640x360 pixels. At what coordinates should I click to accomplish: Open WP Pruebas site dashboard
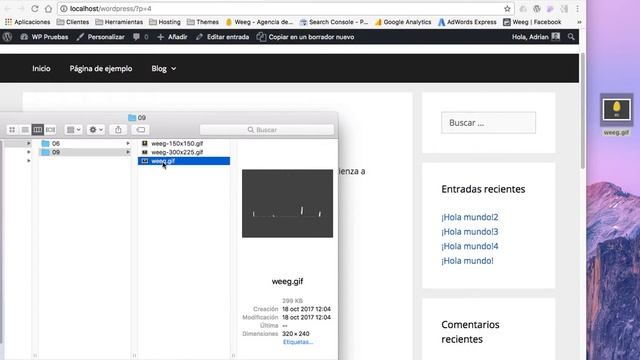coord(44,37)
